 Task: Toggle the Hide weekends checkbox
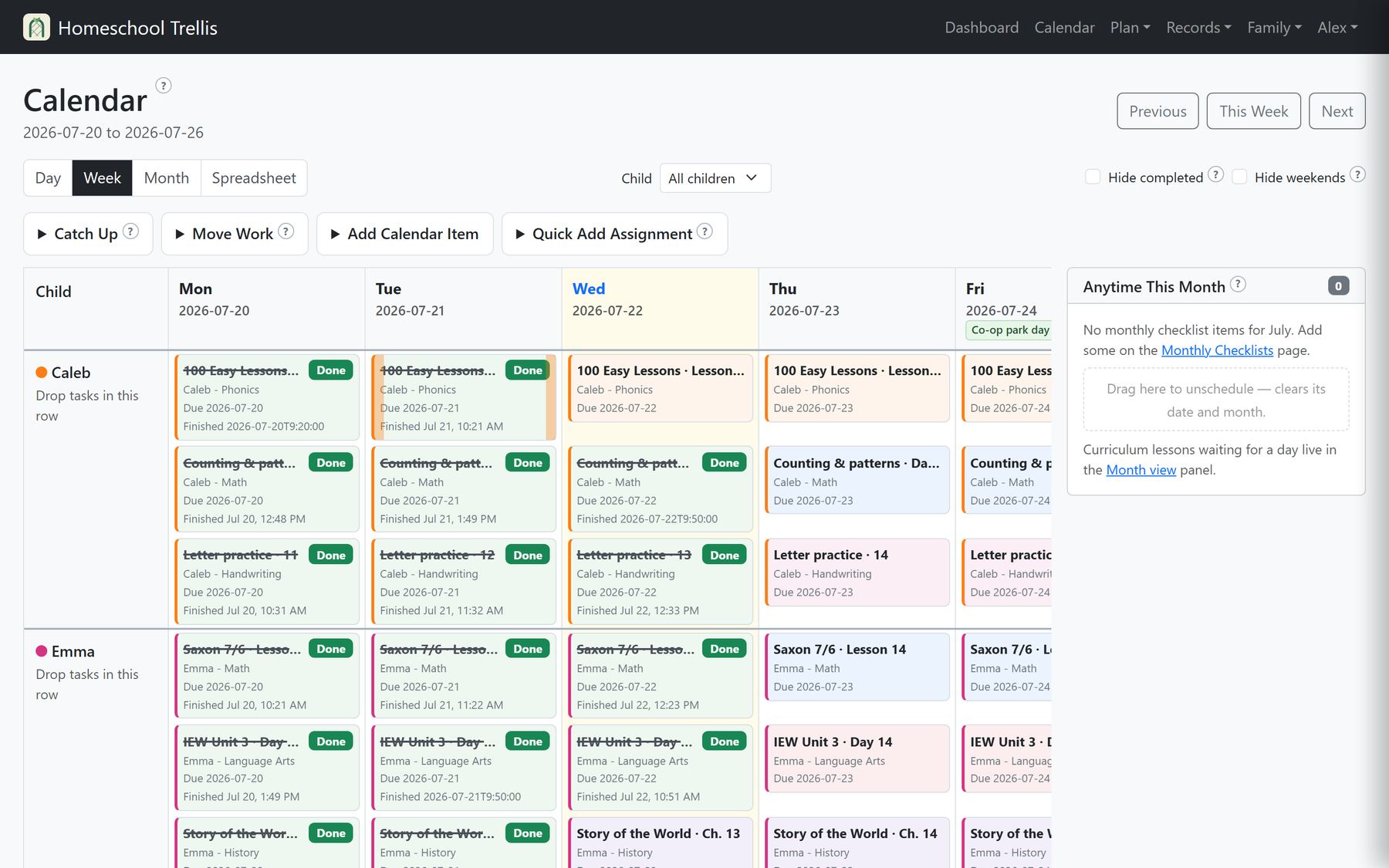point(1239,177)
